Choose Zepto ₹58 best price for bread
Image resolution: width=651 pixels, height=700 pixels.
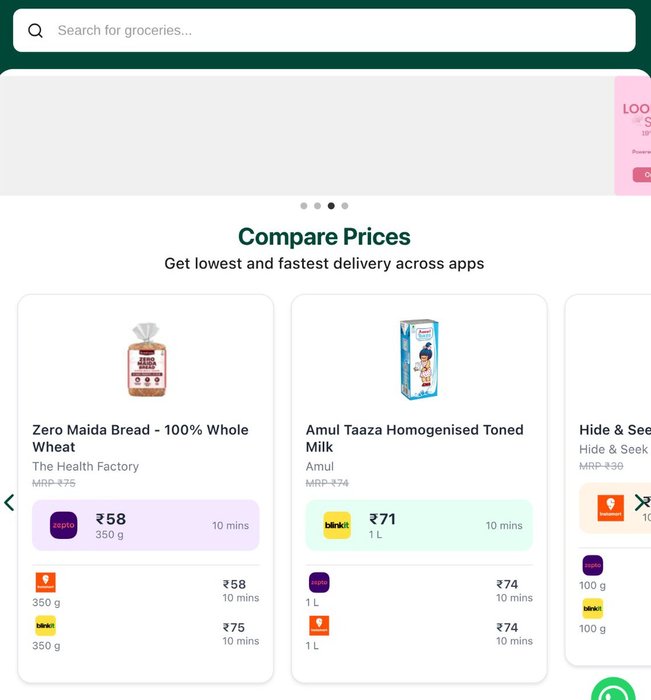coord(145,525)
